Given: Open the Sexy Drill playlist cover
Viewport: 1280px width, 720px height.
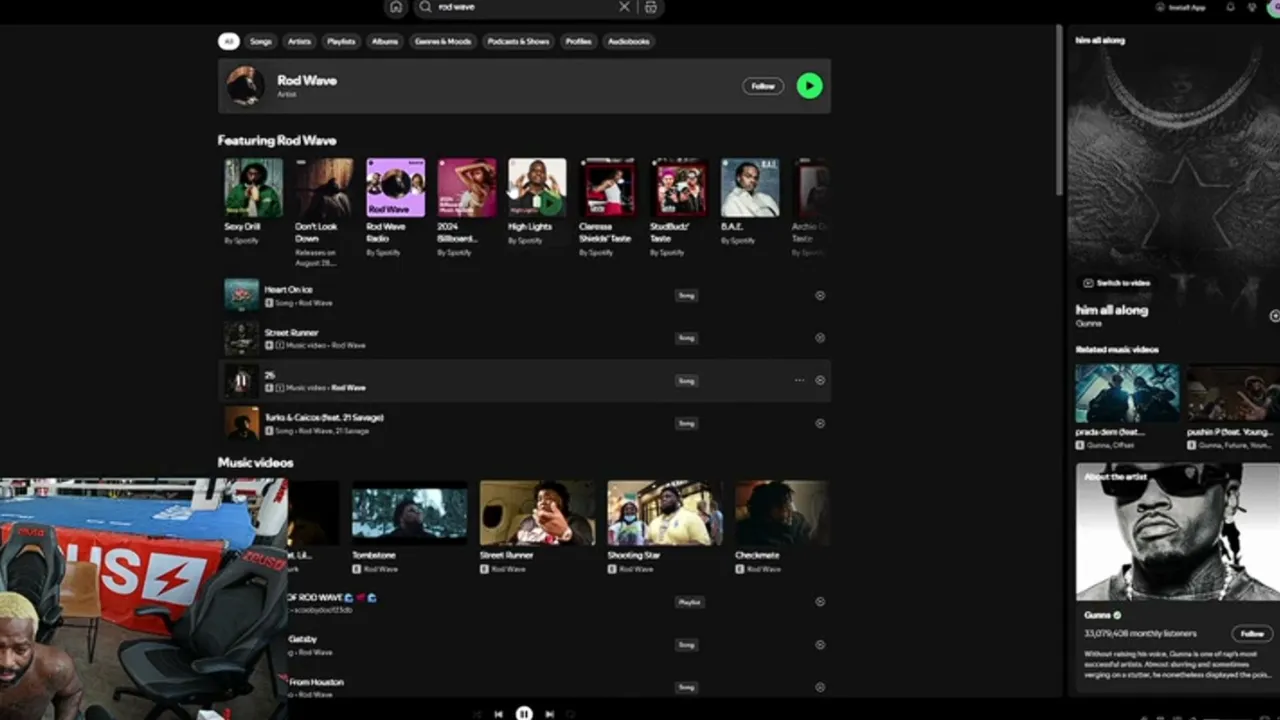Looking at the screenshot, I should click(x=253, y=187).
